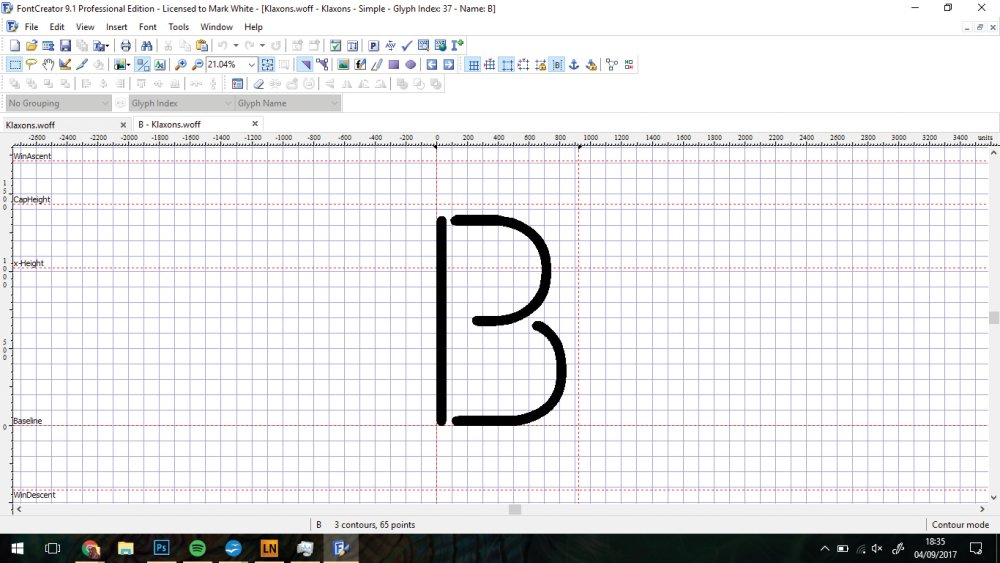Screen dimensions: 1000x563
Task: Open an existing font file
Action: click(x=31, y=45)
